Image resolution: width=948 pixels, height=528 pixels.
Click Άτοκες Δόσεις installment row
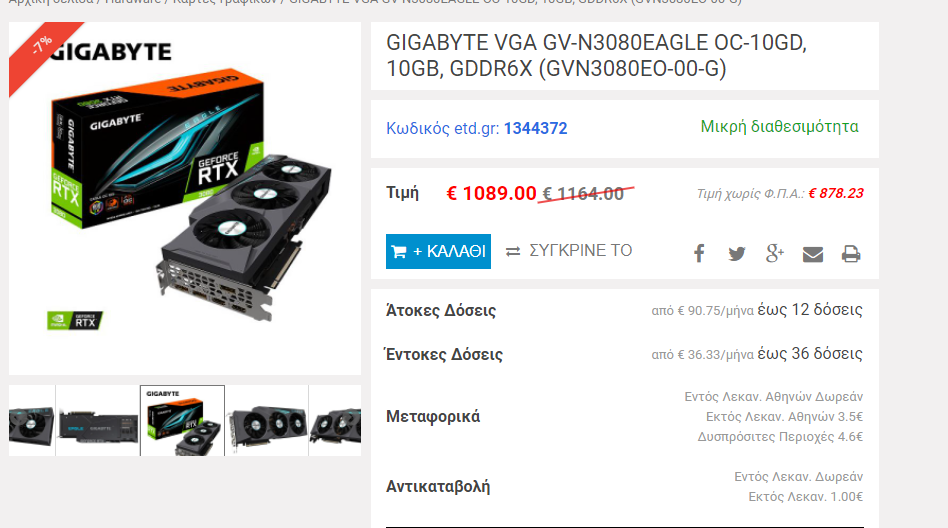point(625,310)
